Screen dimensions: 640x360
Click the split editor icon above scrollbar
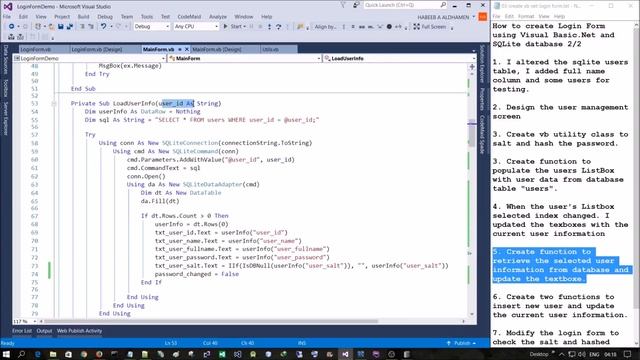pos(472,67)
